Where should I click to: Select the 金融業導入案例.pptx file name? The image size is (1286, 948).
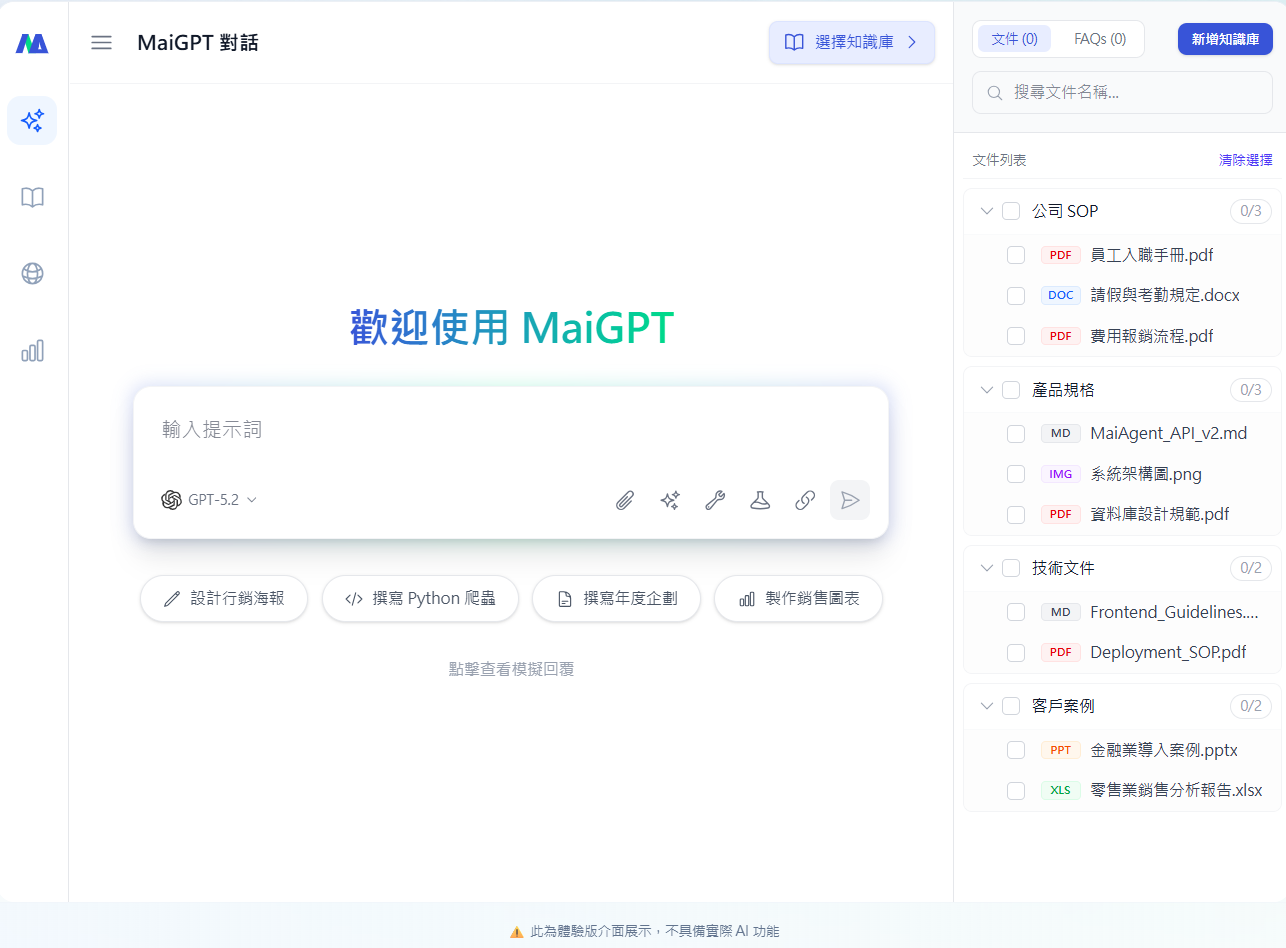point(1164,750)
